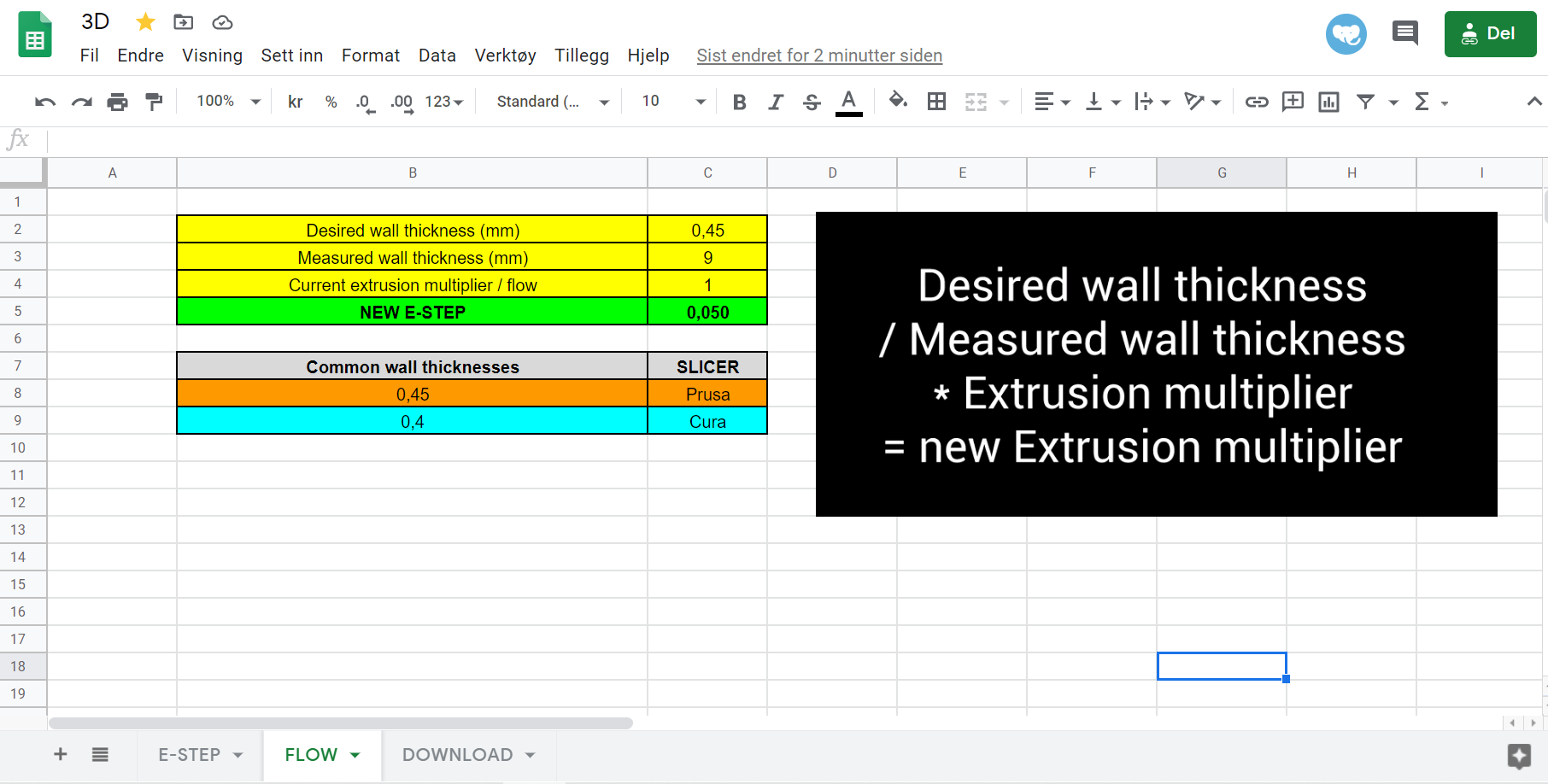Open the 123 number format dropdown
This screenshot has height=784, width=1548.
[444, 102]
